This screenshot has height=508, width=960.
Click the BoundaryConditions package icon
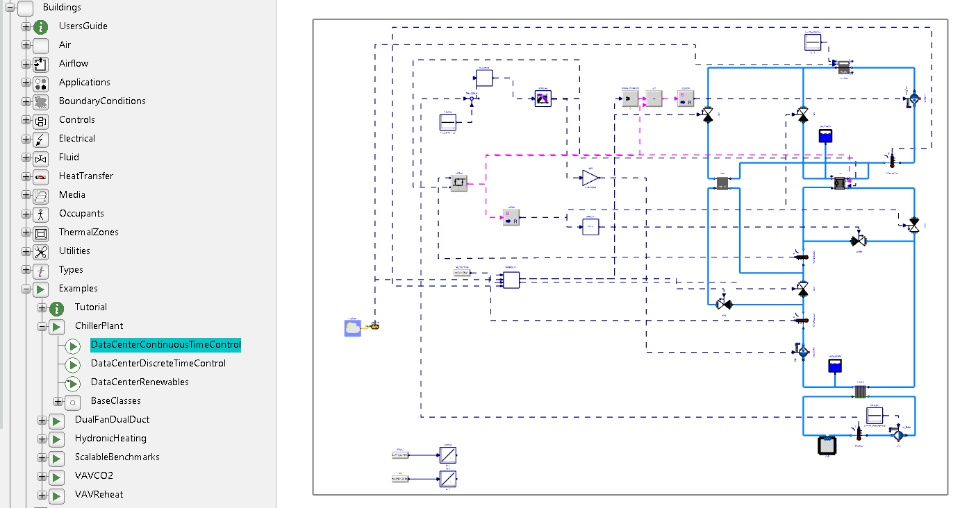[x=40, y=102]
